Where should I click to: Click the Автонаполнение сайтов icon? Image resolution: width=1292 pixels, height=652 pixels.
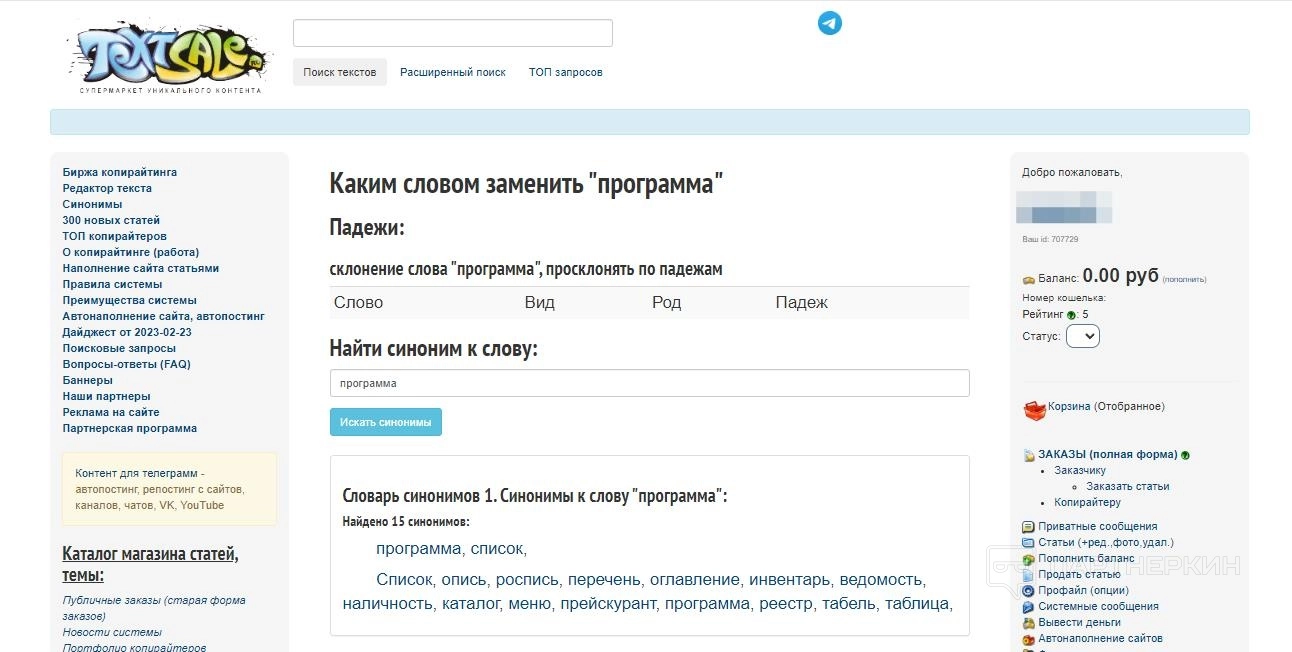1028,639
